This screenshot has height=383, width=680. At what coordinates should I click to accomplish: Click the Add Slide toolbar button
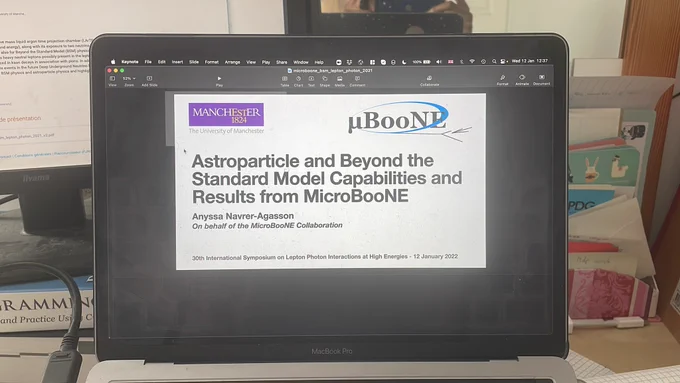[149, 81]
